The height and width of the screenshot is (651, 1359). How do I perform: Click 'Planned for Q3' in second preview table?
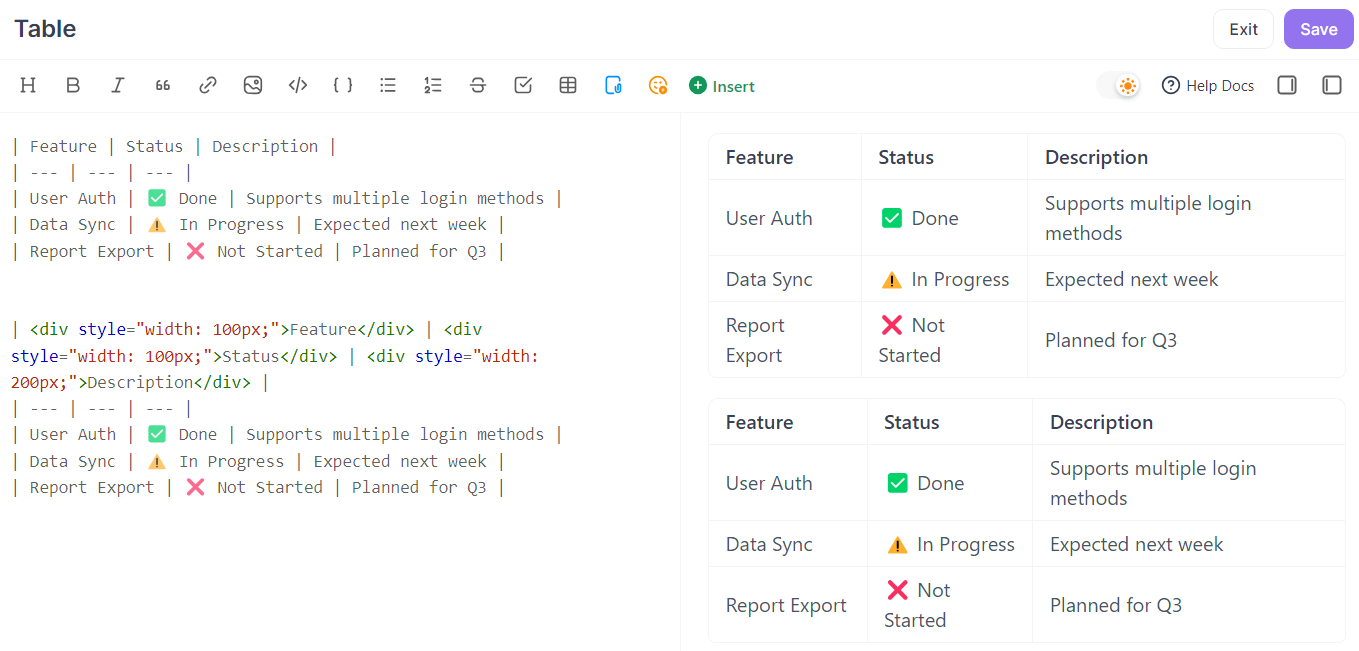click(x=1116, y=605)
